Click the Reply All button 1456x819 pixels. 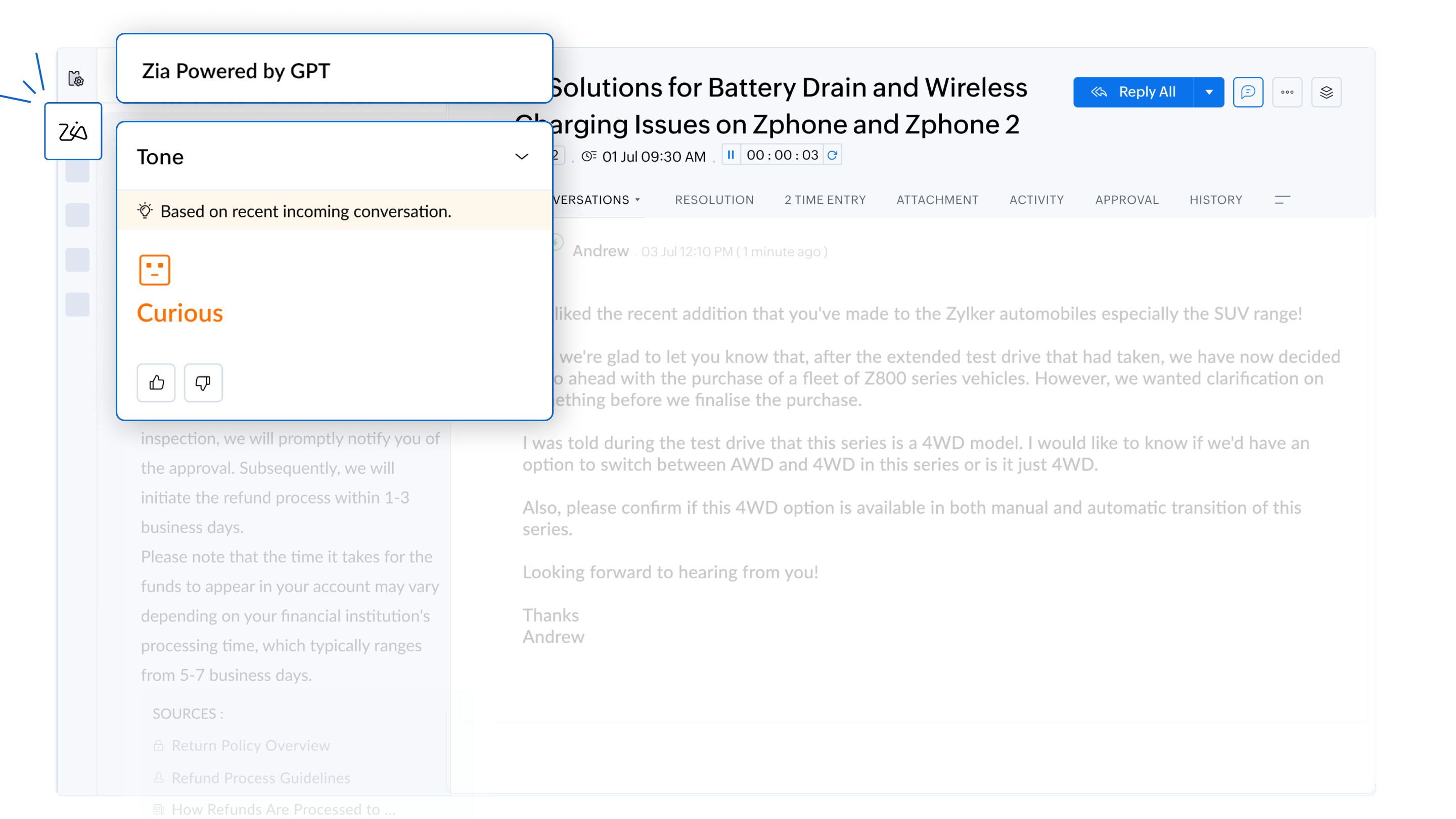(1133, 92)
